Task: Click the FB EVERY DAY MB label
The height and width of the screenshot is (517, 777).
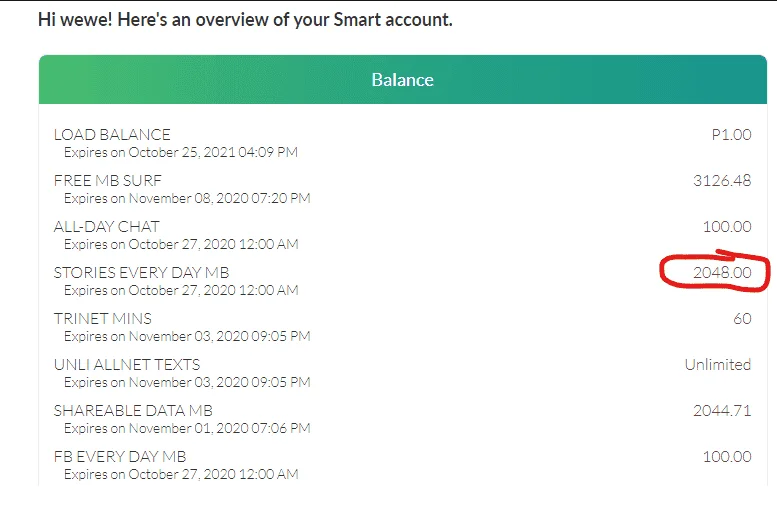Action: [x=120, y=457]
